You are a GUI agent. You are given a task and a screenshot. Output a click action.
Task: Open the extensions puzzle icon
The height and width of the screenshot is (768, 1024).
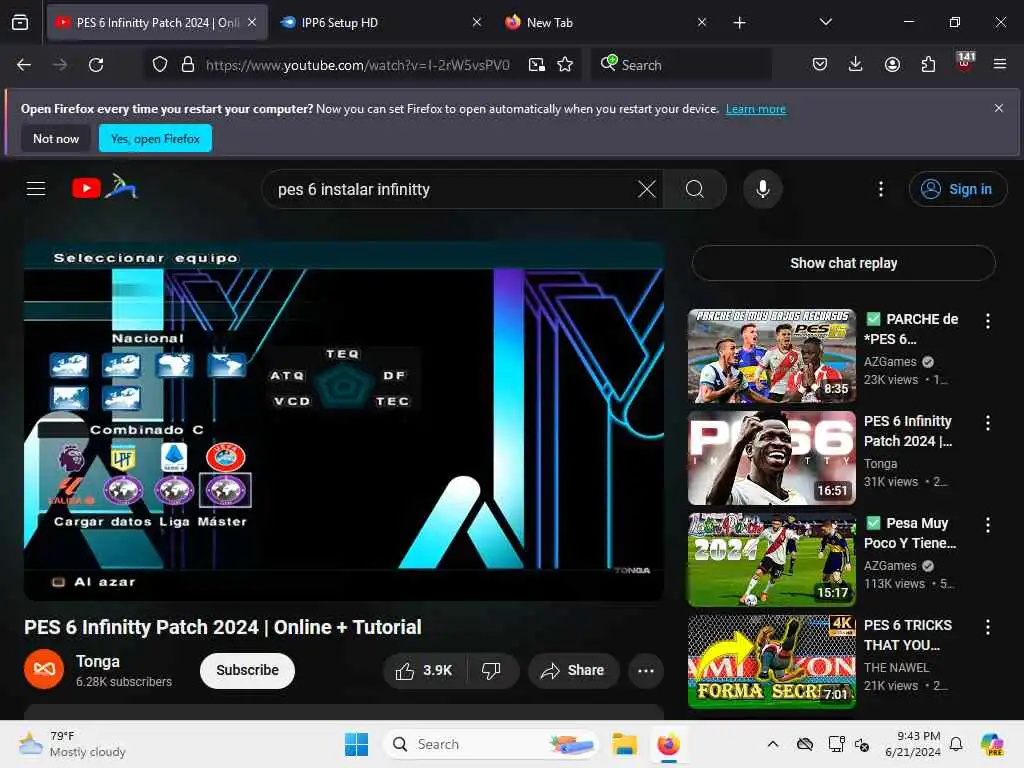coord(928,64)
